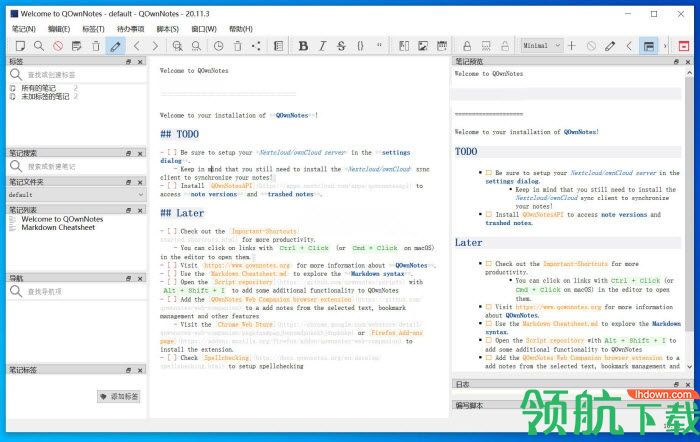Insert an image with the picture icon
Screen dimensions: 700x442
click(x=423, y=46)
